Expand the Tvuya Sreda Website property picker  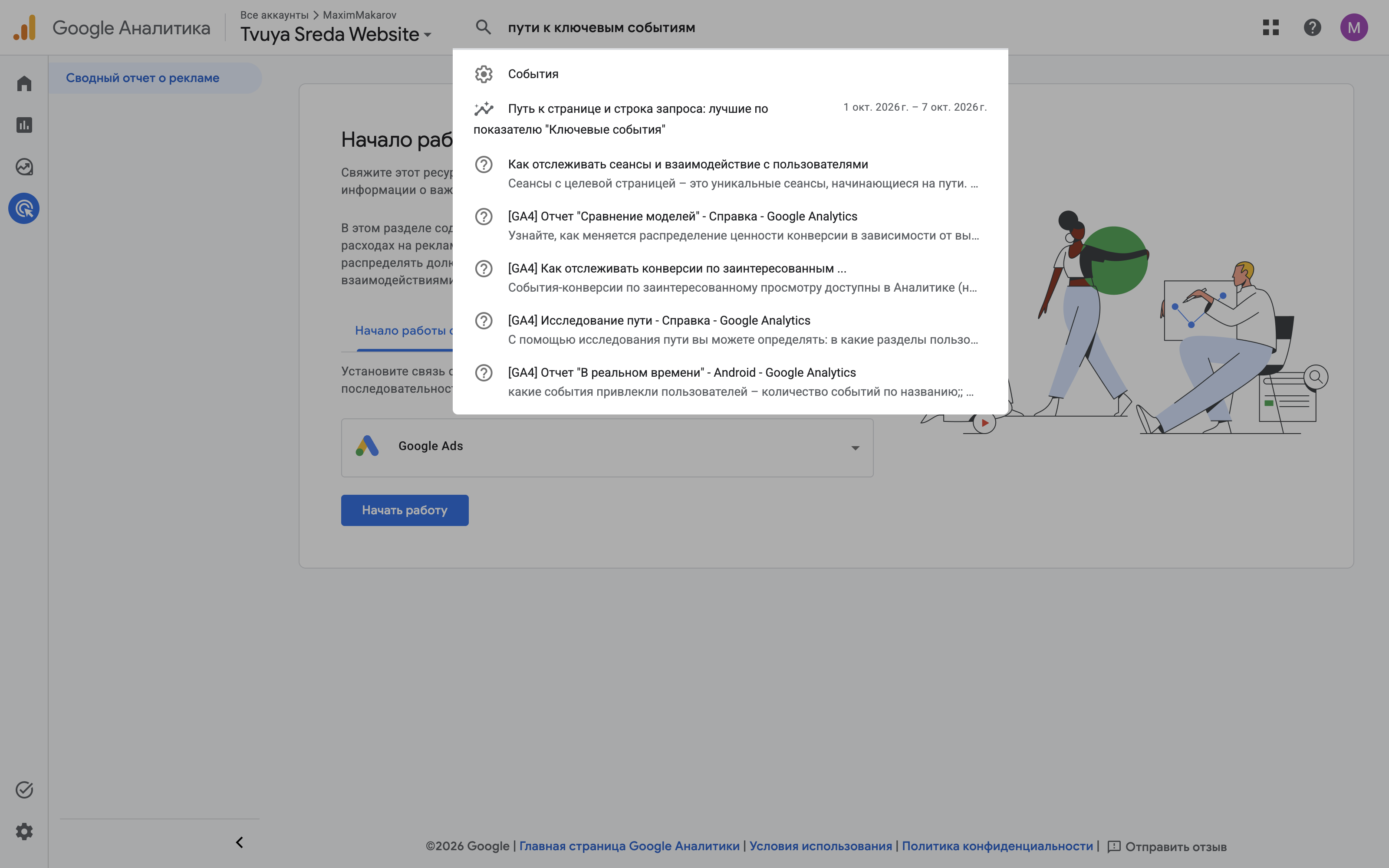coord(336,34)
